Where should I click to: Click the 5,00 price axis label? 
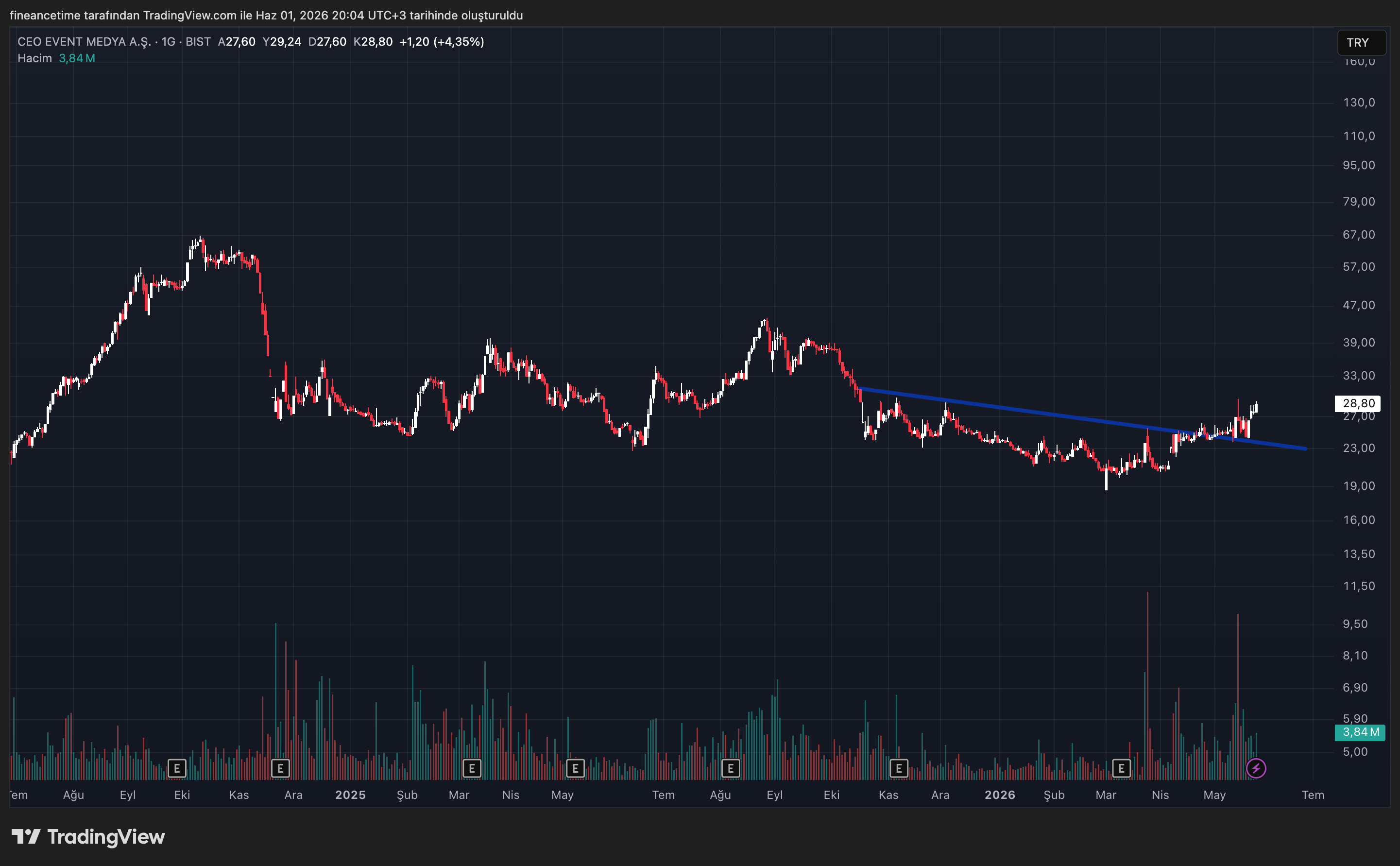(x=1355, y=752)
